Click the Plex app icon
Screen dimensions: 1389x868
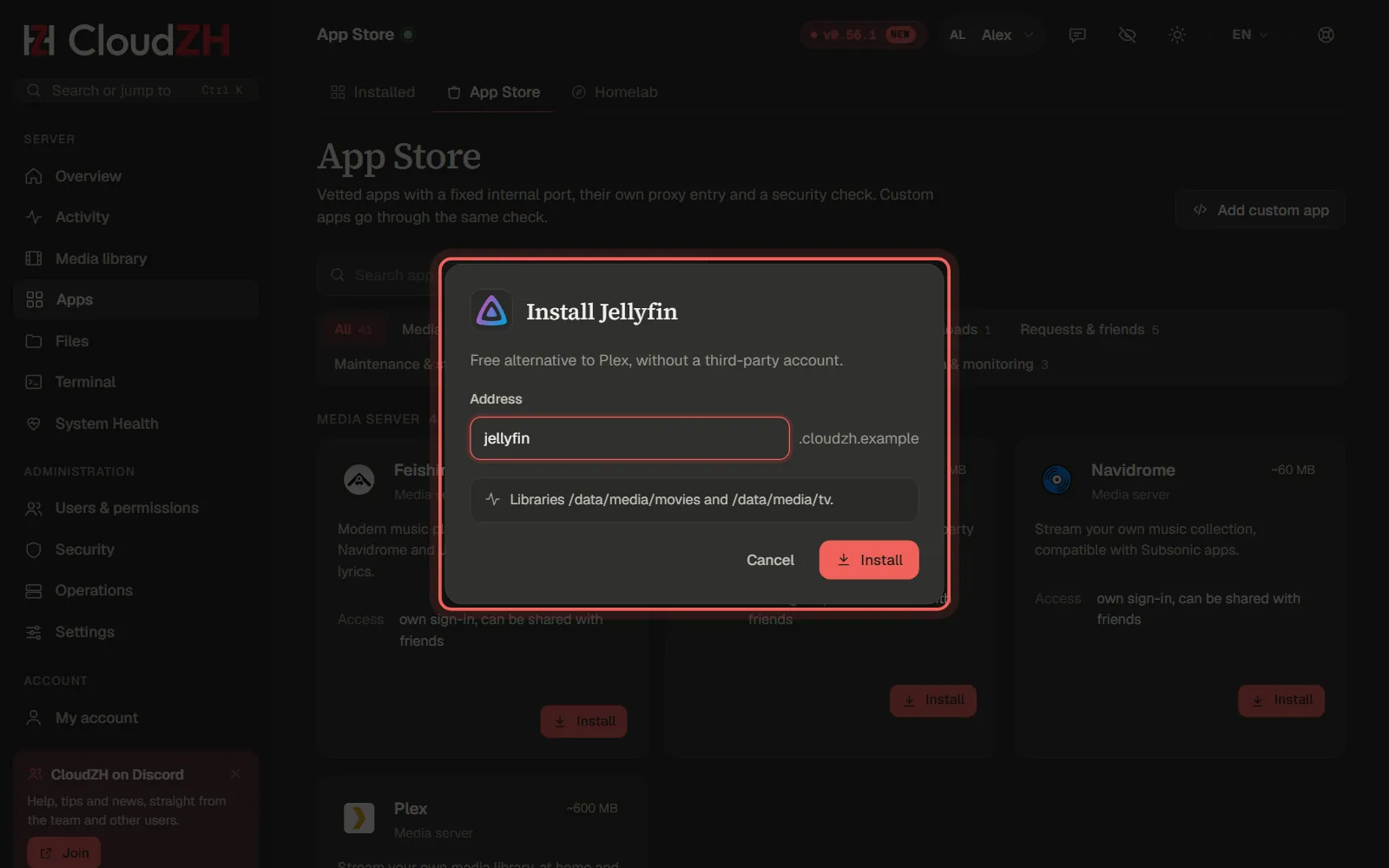coord(359,818)
